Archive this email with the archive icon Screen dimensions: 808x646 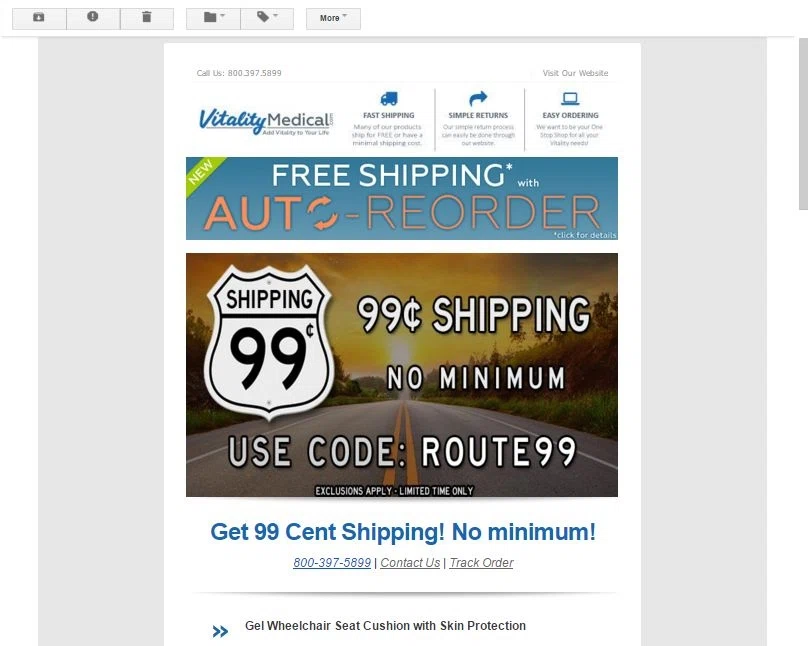39,18
